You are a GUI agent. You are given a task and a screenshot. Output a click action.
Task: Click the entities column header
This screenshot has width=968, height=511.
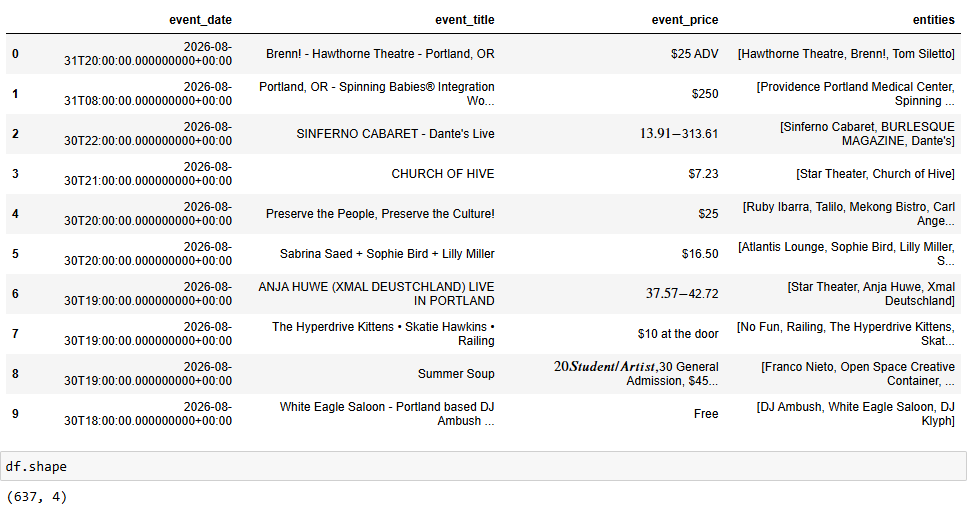[933, 20]
